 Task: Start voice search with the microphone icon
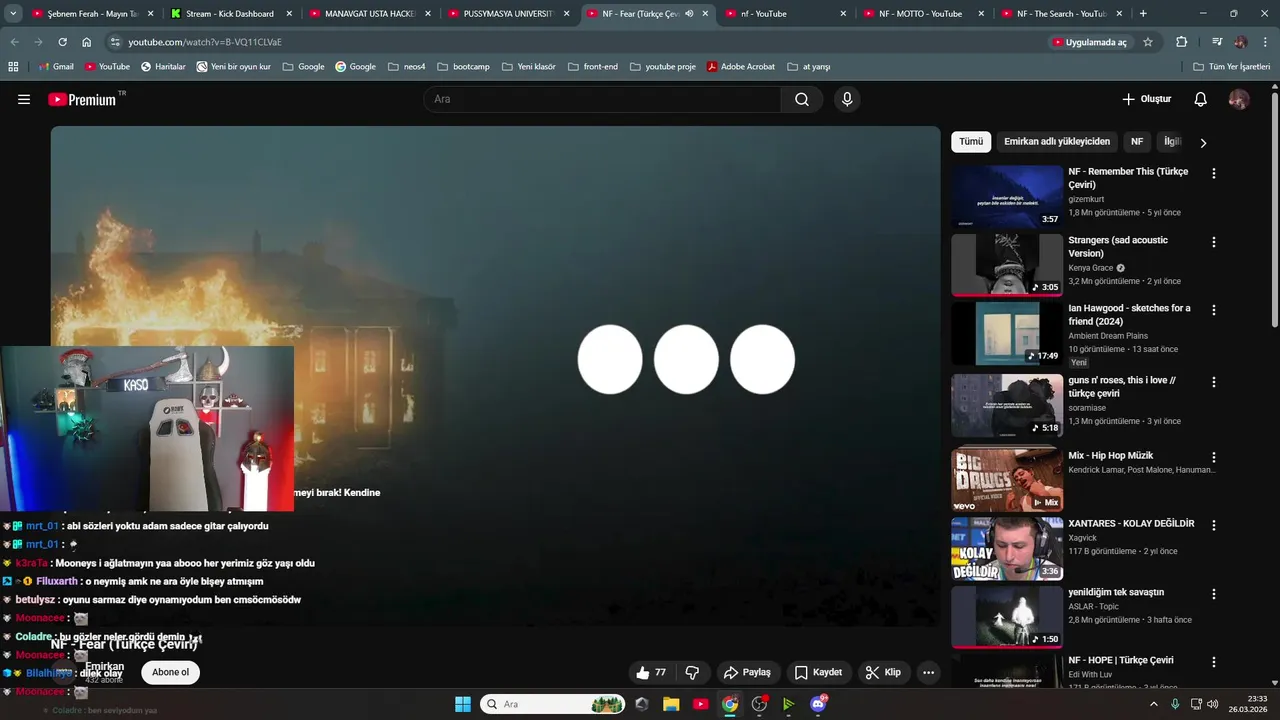point(847,99)
